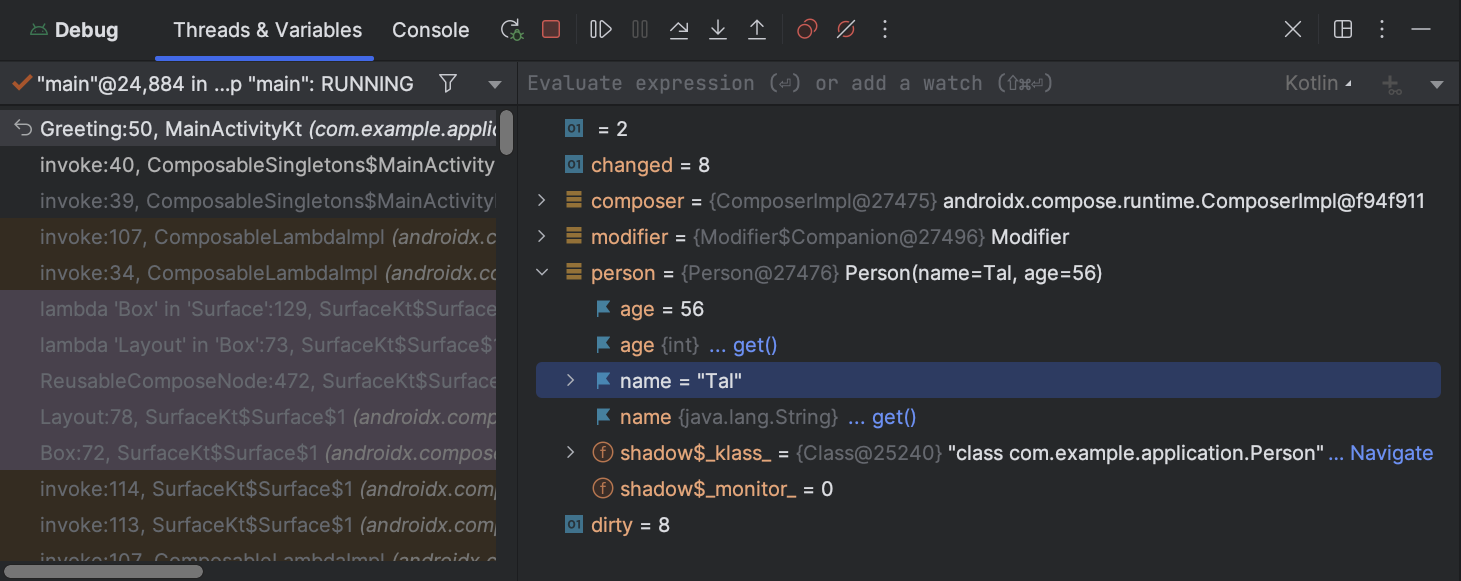This screenshot has width=1461, height=581.
Task: Click the Navigate link for shadow$_klass_
Action: coord(1390,453)
